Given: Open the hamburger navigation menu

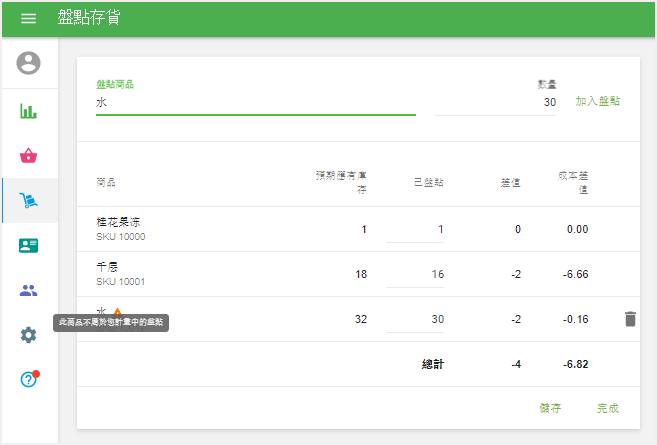Looking at the screenshot, I should click(28, 19).
